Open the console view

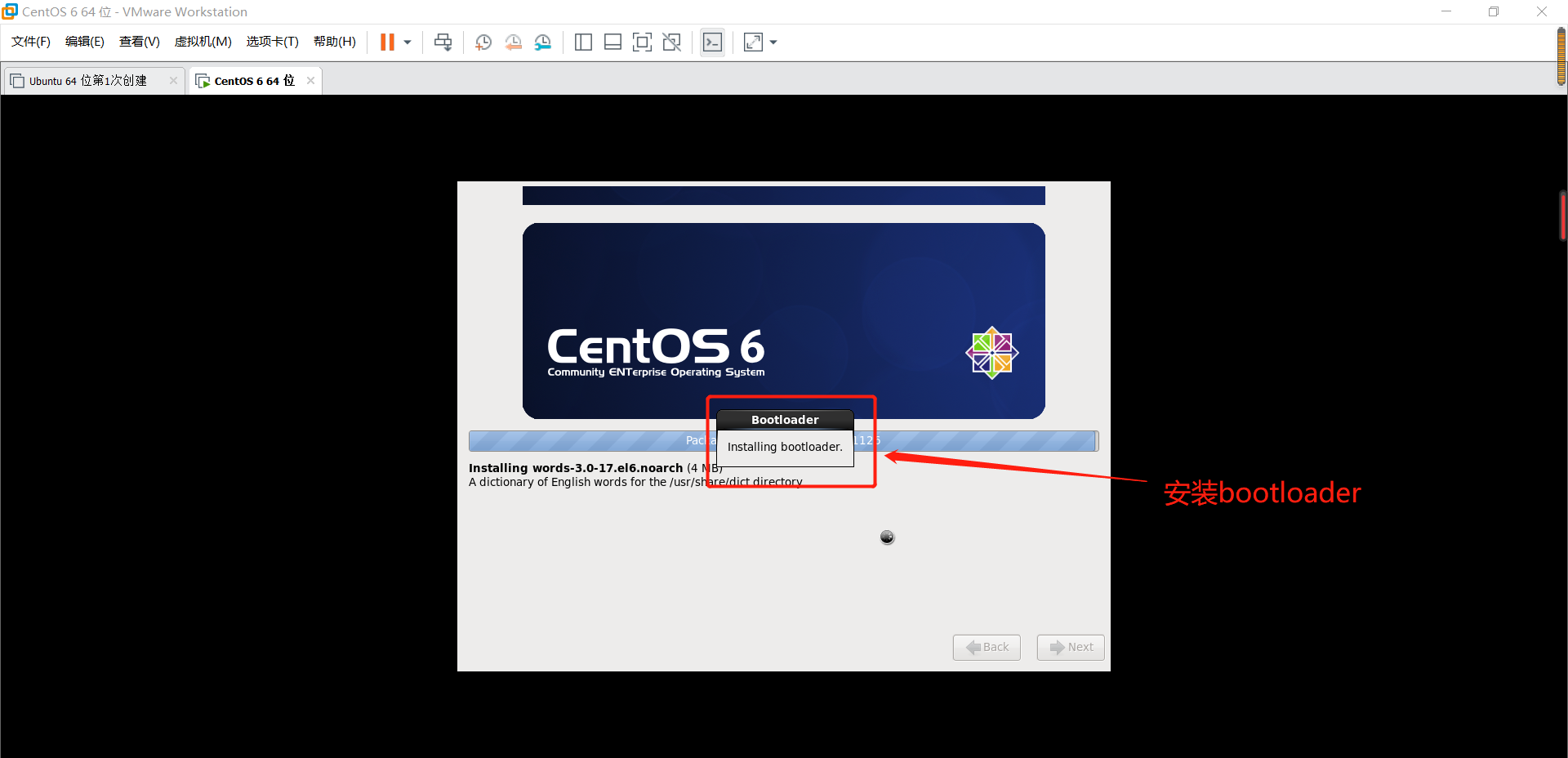click(712, 42)
